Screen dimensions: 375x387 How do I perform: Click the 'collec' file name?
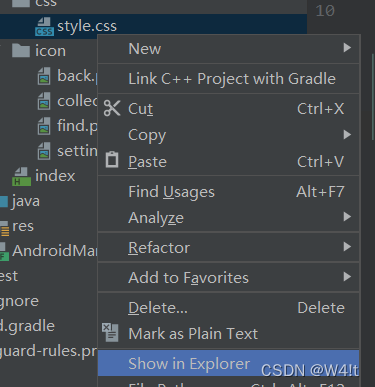pos(77,101)
